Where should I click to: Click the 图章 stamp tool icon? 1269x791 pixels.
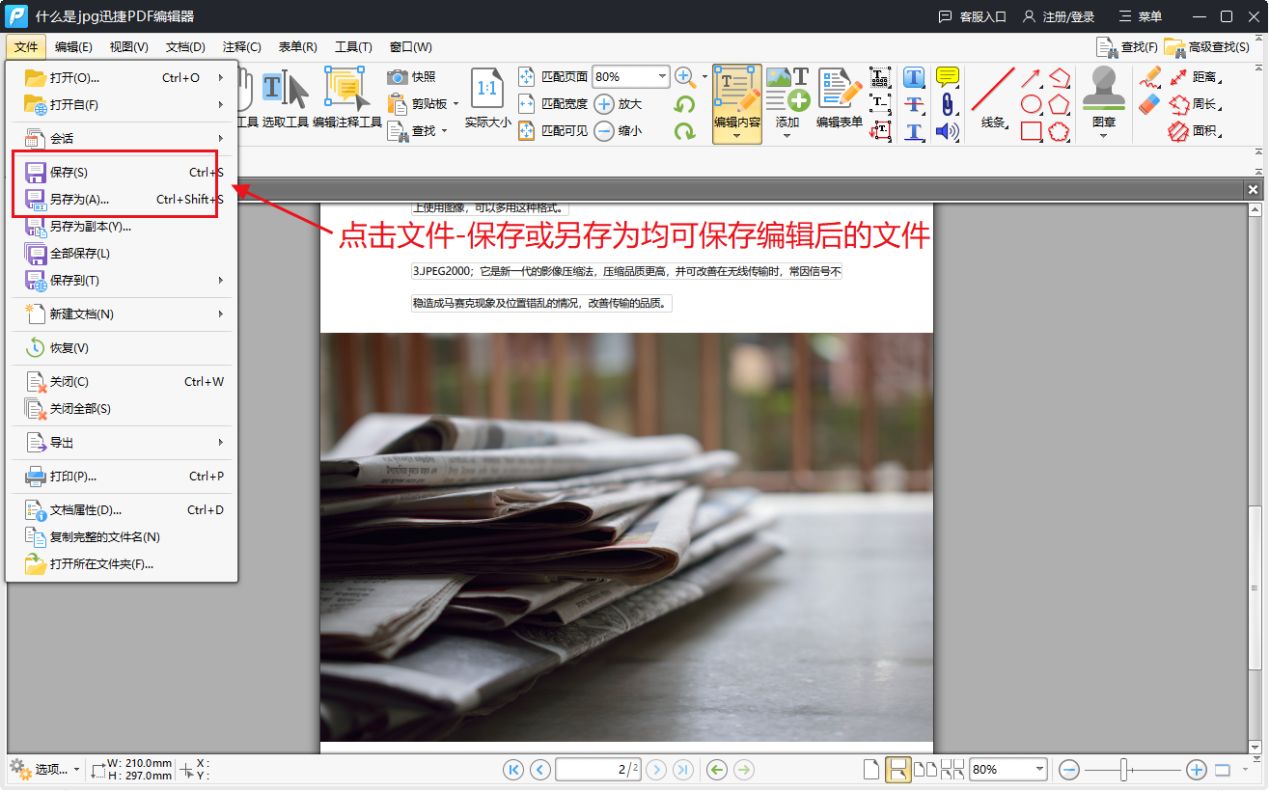click(1104, 98)
